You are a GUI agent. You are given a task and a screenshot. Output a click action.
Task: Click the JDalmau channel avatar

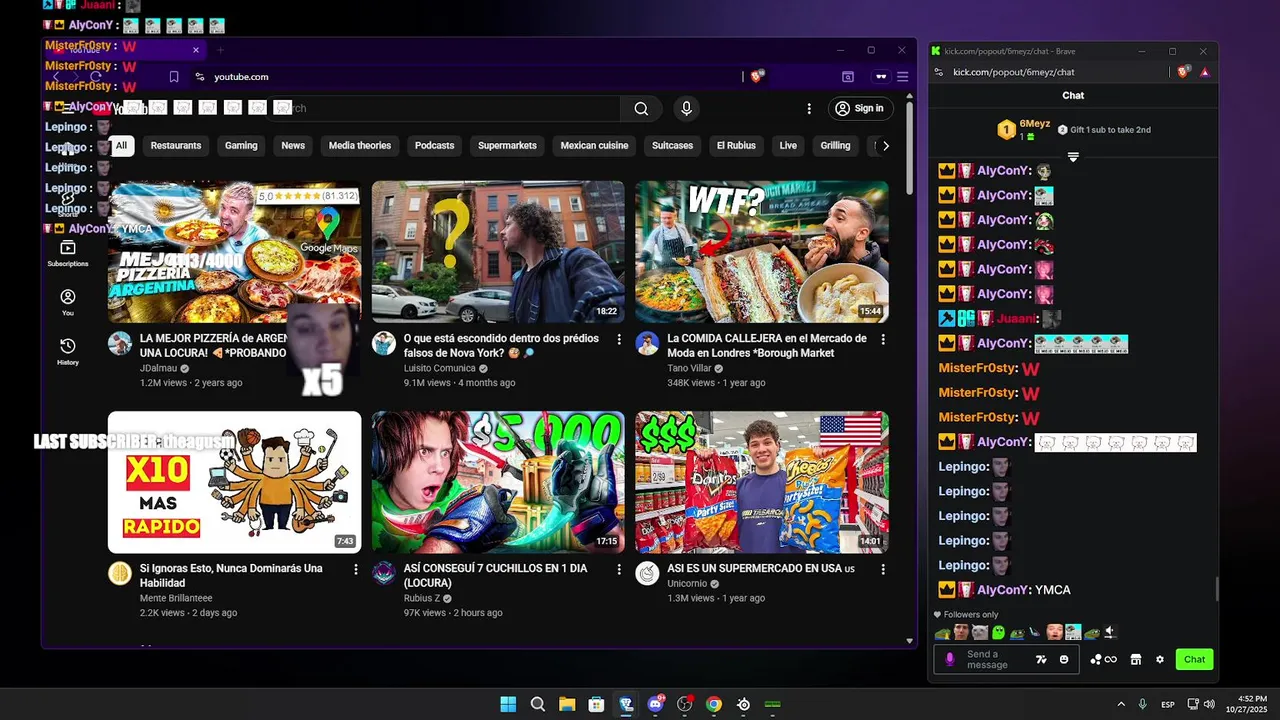120,344
